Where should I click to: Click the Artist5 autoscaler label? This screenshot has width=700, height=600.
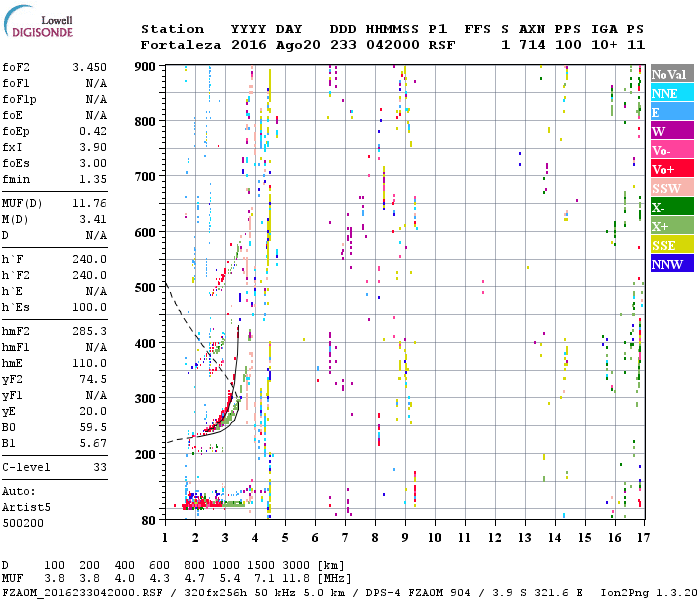tap(26, 508)
